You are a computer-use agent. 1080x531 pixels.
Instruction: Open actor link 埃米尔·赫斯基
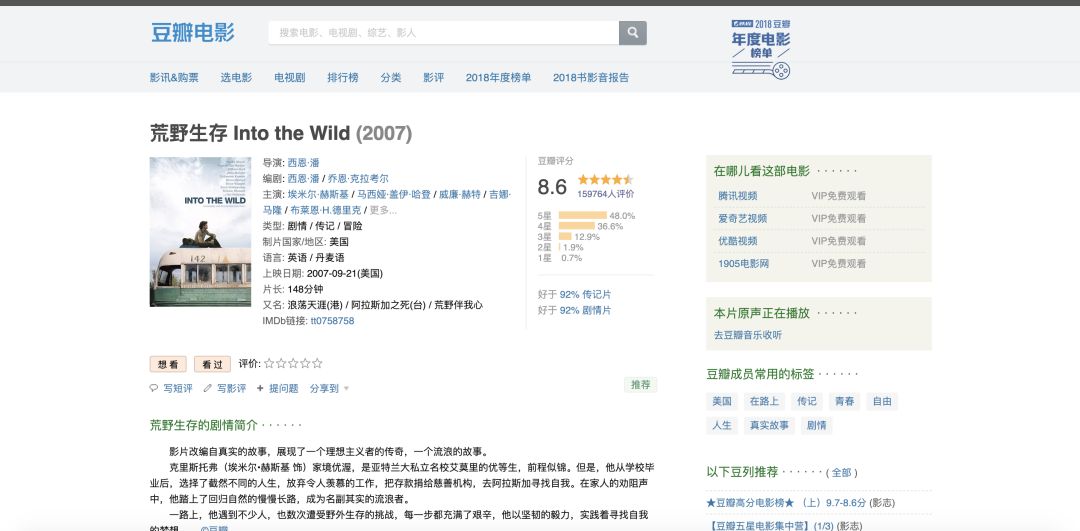318,194
